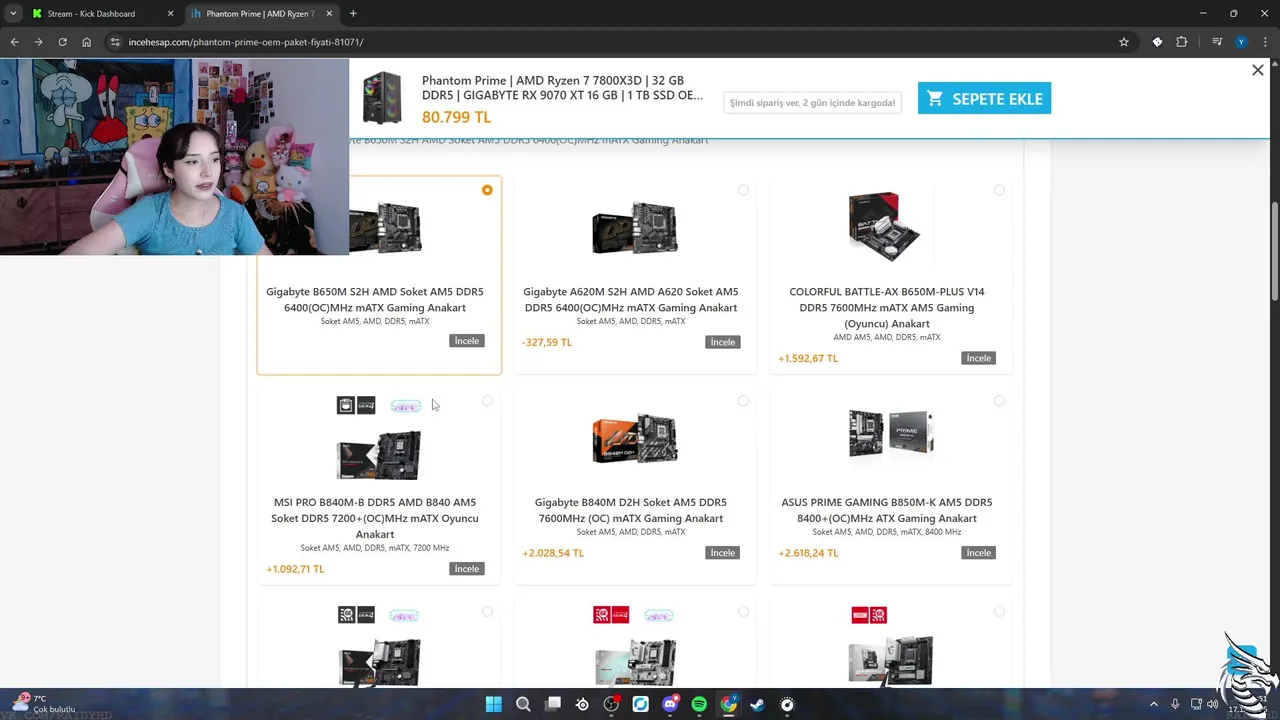Viewport: 1280px width, 720px height.
Task: Open the Chrome three-dot menu
Action: [1265, 42]
